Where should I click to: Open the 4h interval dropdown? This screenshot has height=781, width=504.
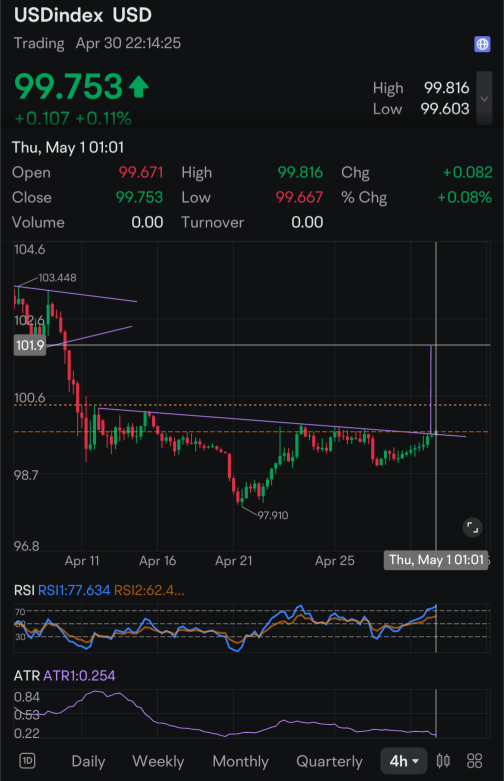point(404,761)
